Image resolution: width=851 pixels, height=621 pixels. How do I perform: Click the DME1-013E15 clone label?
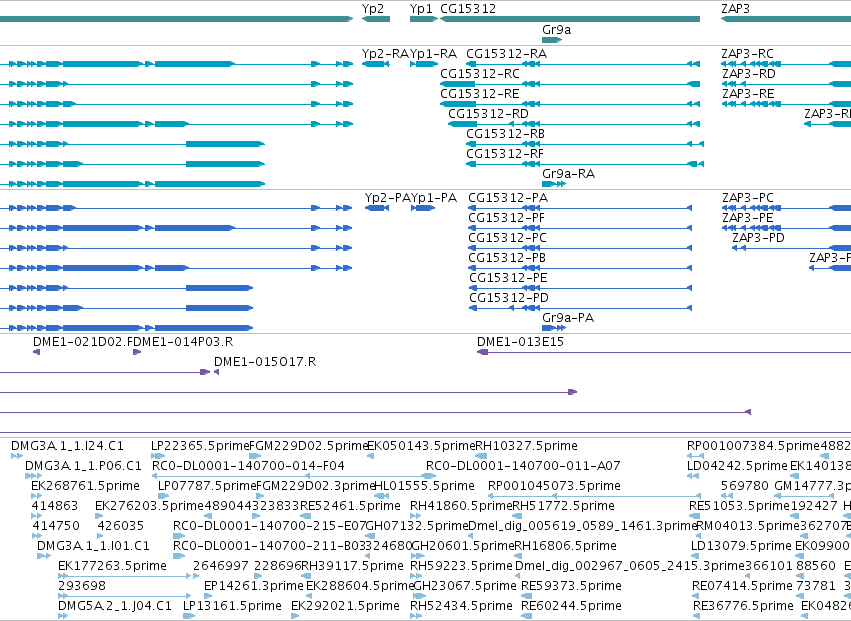click(520, 342)
